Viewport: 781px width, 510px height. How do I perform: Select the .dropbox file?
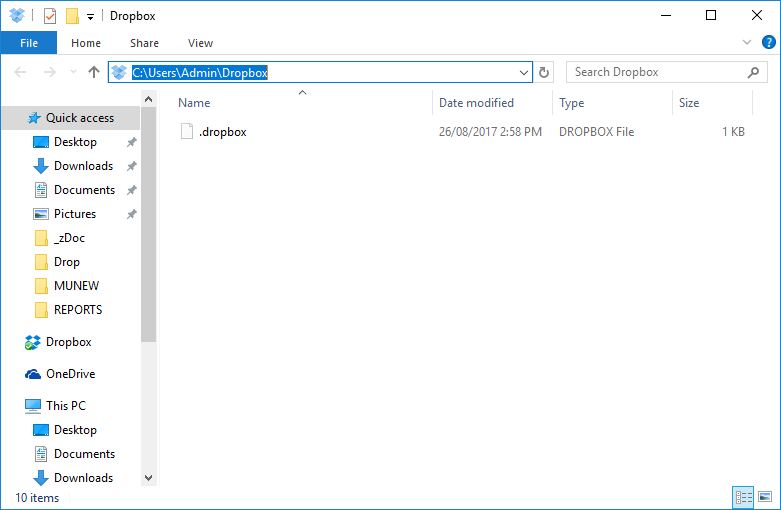pyautogui.click(x=223, y=132)
